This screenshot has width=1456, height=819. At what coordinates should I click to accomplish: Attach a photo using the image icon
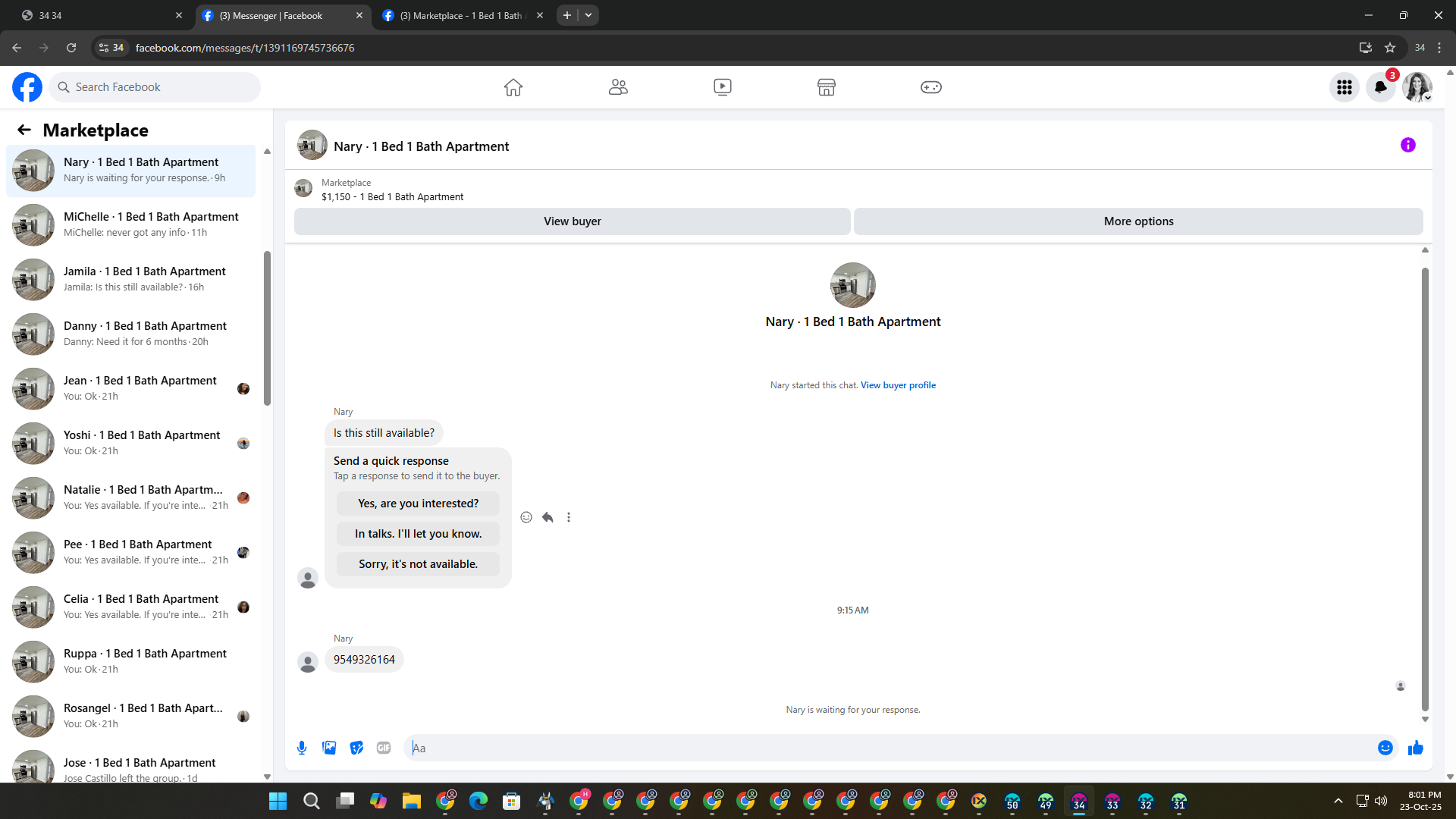click(x=329, y=748)
